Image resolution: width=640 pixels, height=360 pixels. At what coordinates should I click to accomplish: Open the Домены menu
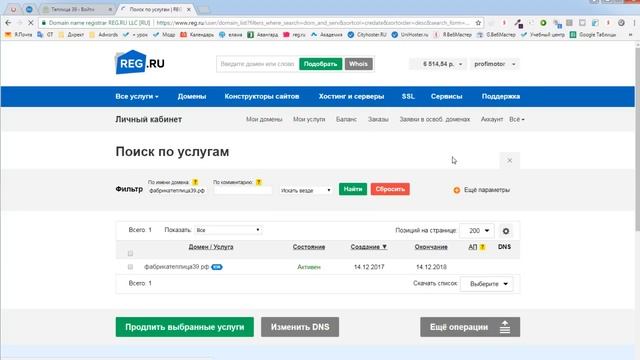(191, 97)
